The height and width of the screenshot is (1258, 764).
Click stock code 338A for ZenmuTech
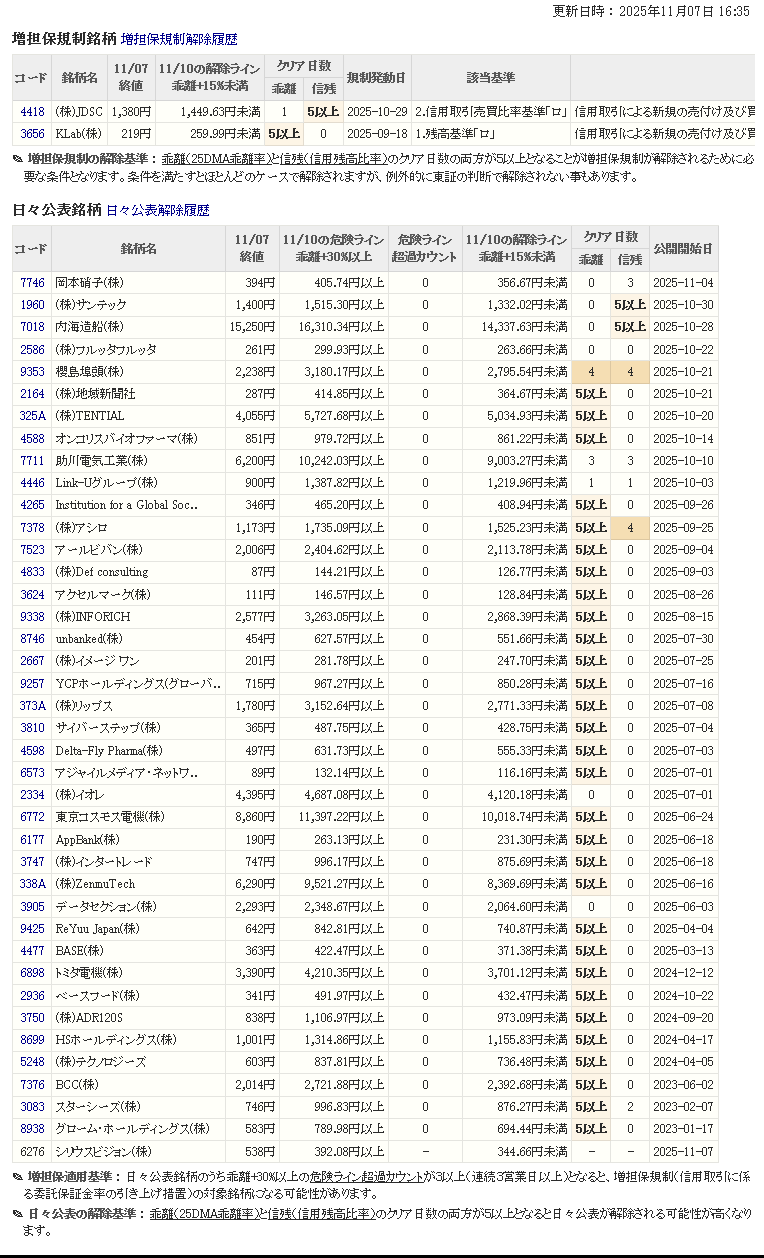pyautogui.click(x=32, y=884)
